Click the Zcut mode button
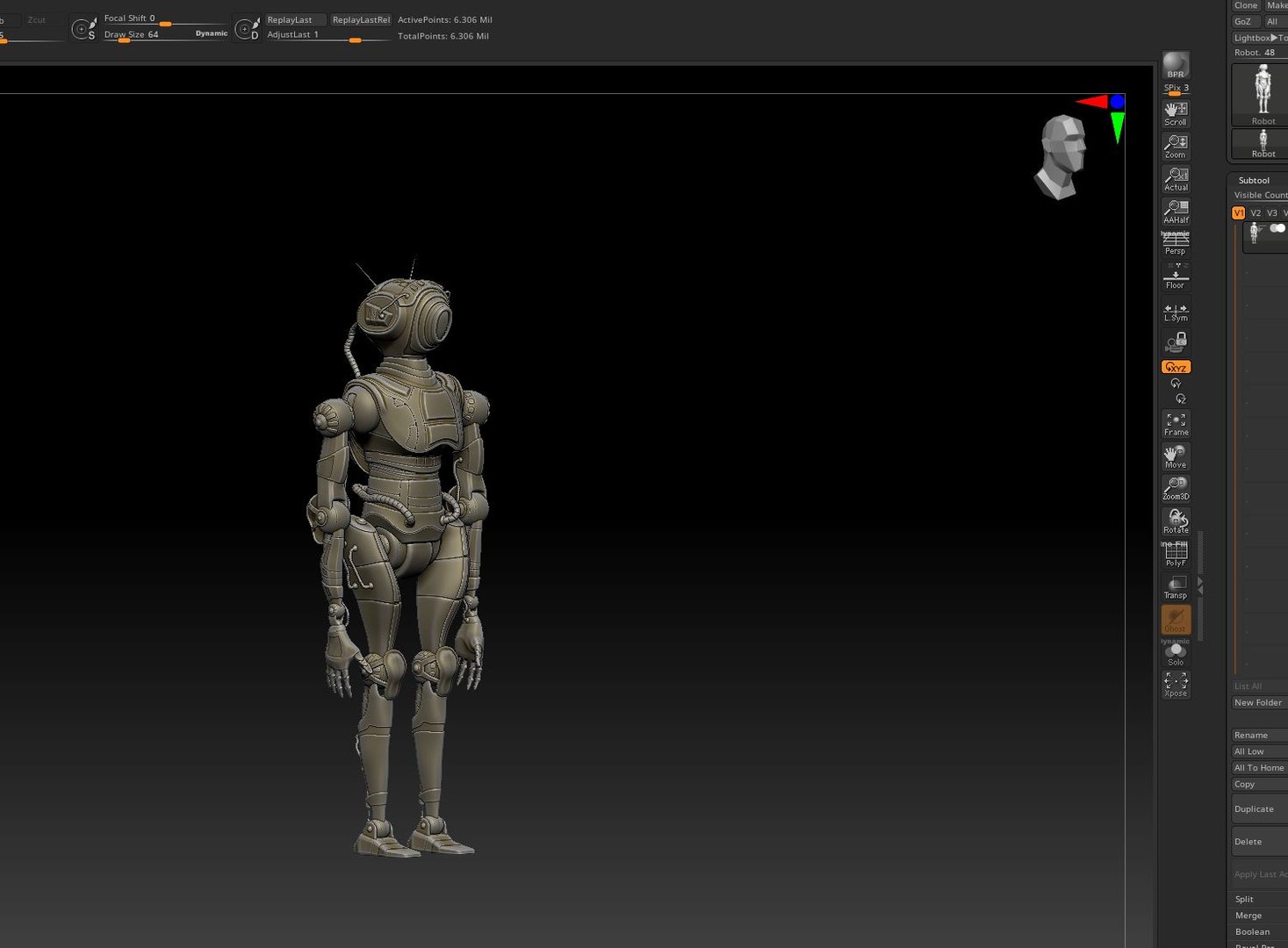 coord(37,19)
